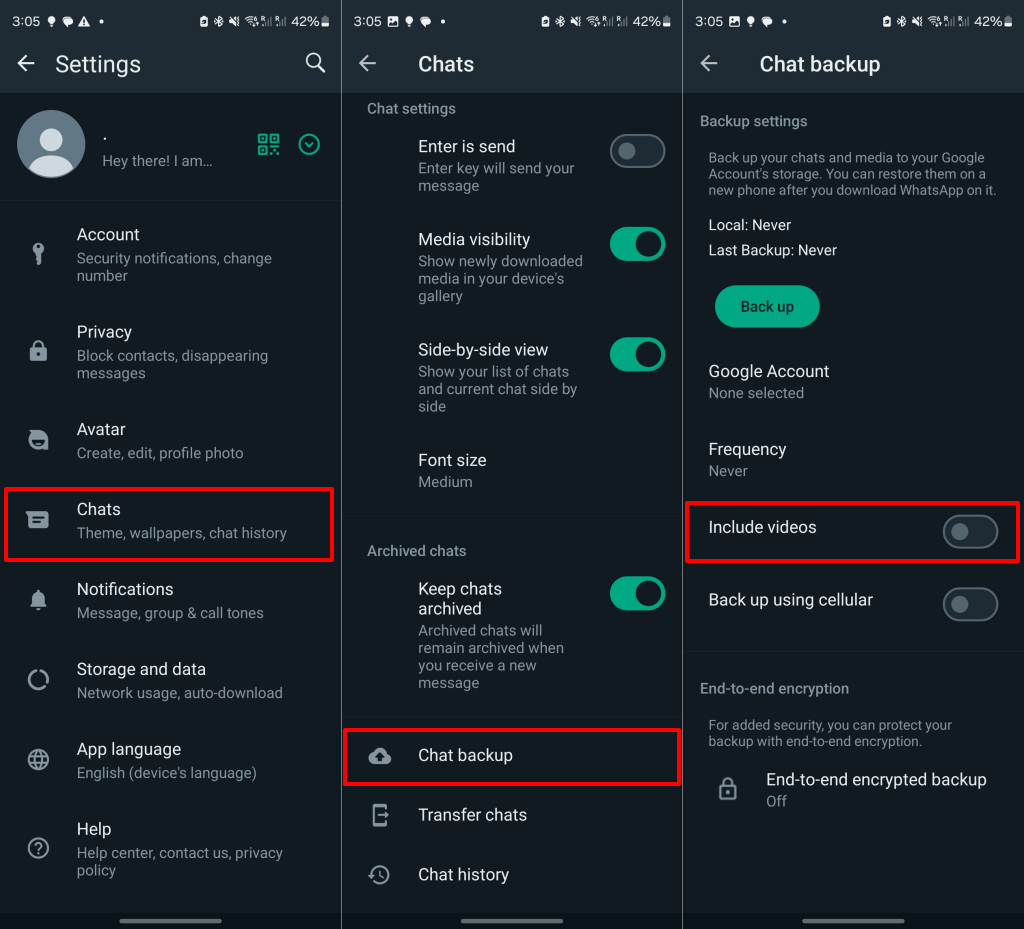Select Google Account for backup
The image size is (1024, 929).
769,381
